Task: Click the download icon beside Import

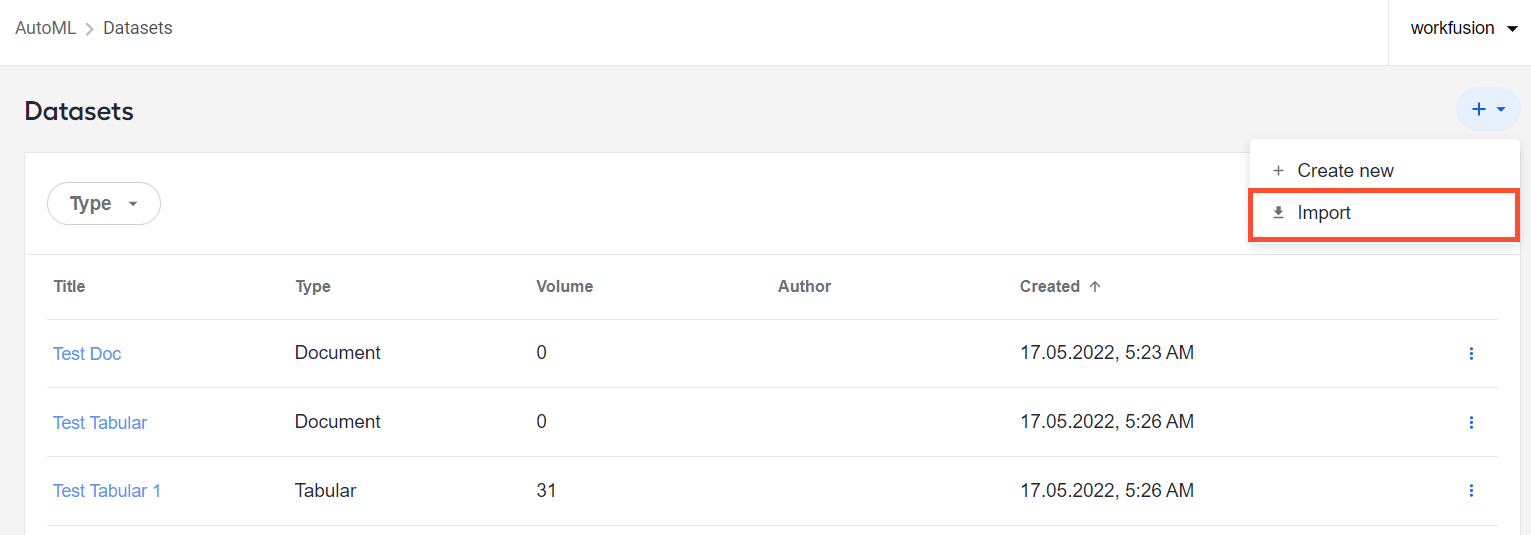Action: [x=1278, y=213]
